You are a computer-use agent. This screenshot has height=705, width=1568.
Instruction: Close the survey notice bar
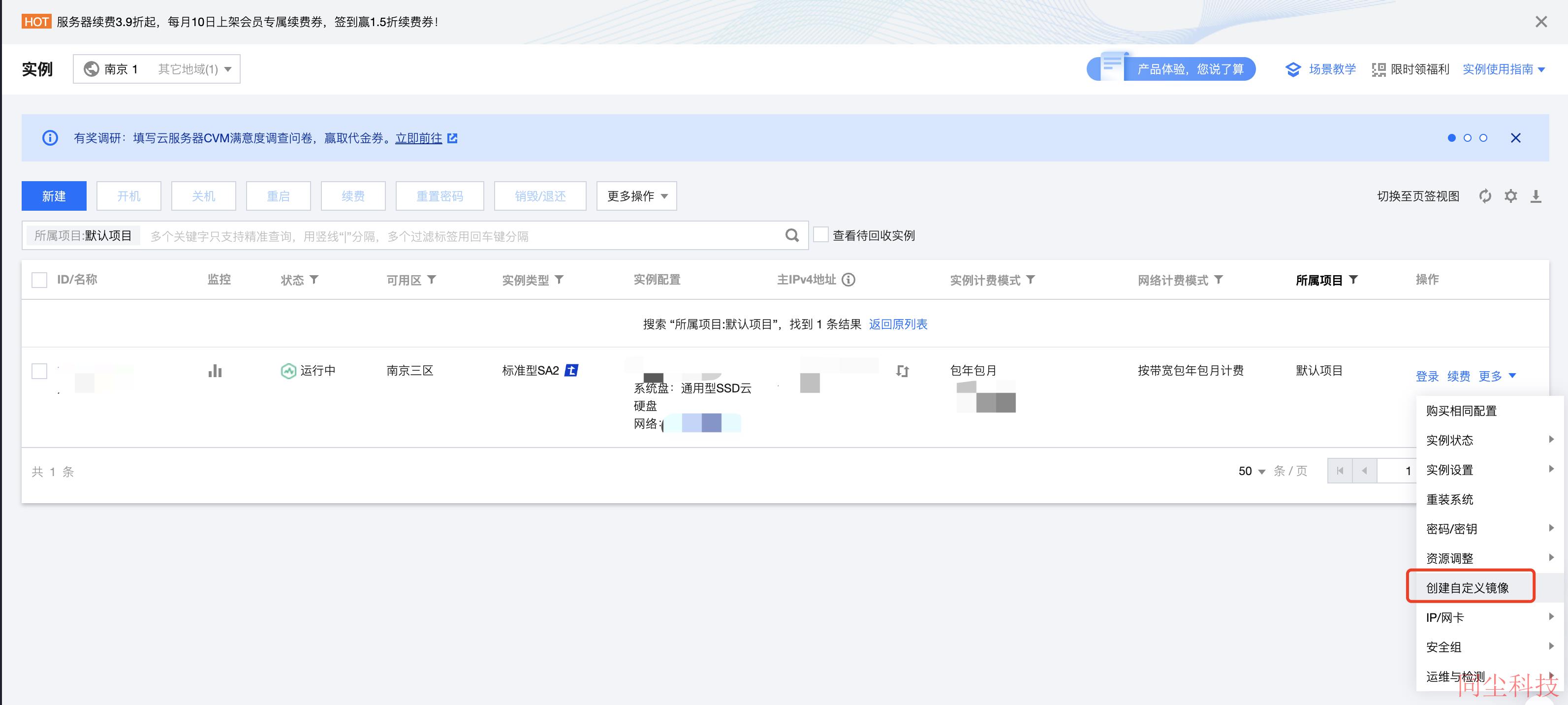[1516, 138]
